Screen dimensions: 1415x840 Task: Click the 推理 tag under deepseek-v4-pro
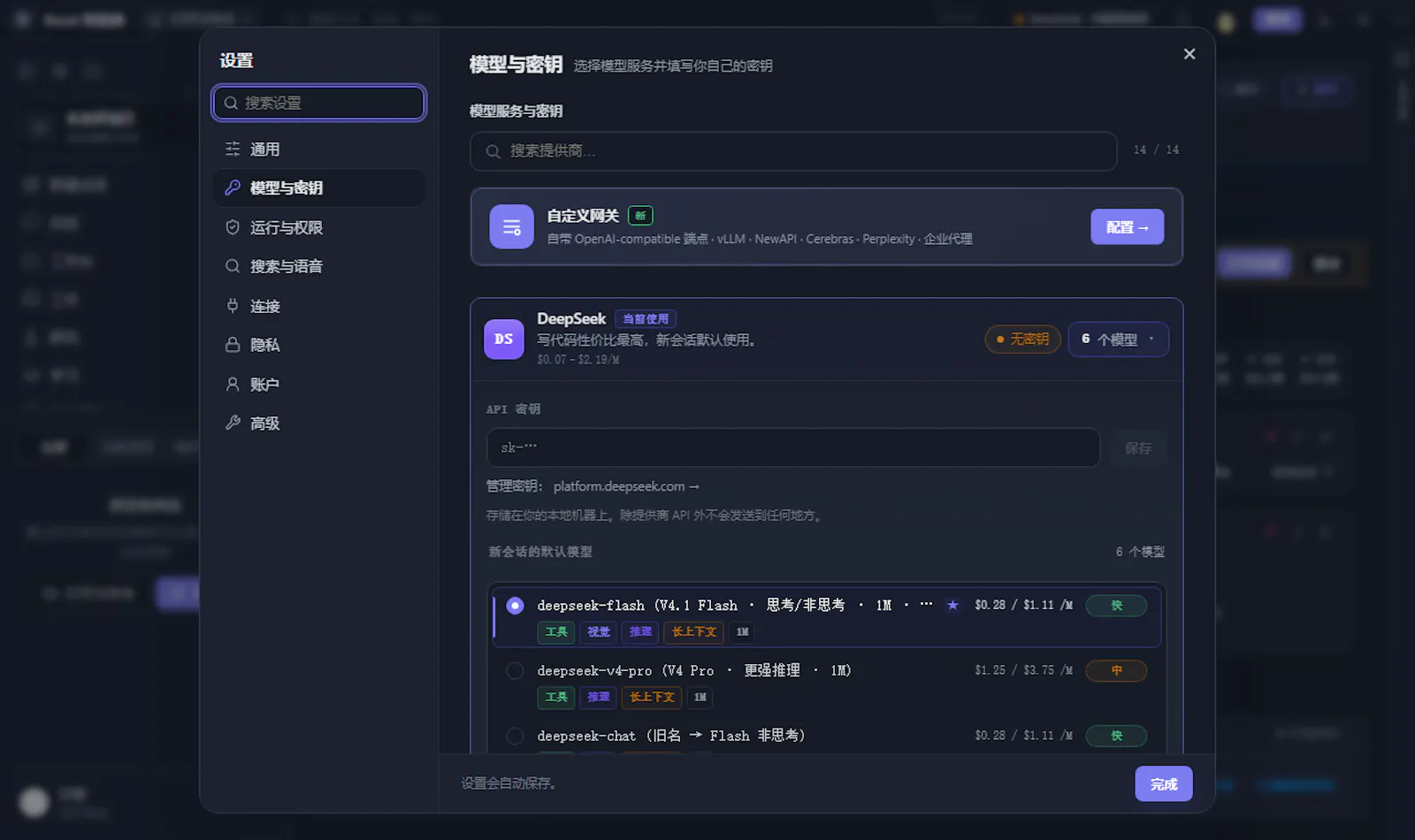coord(599,698)
